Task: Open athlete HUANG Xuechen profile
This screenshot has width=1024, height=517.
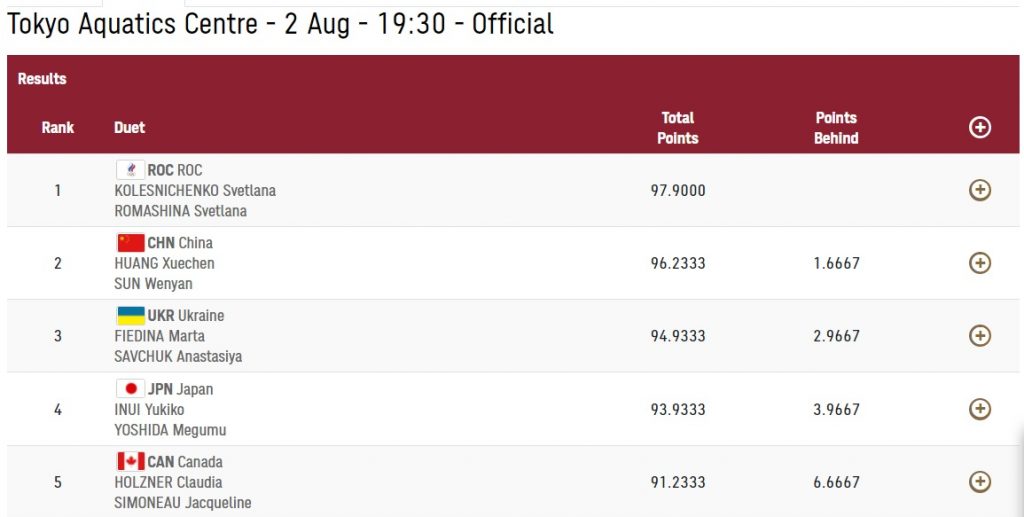Action: click(164, 263)
